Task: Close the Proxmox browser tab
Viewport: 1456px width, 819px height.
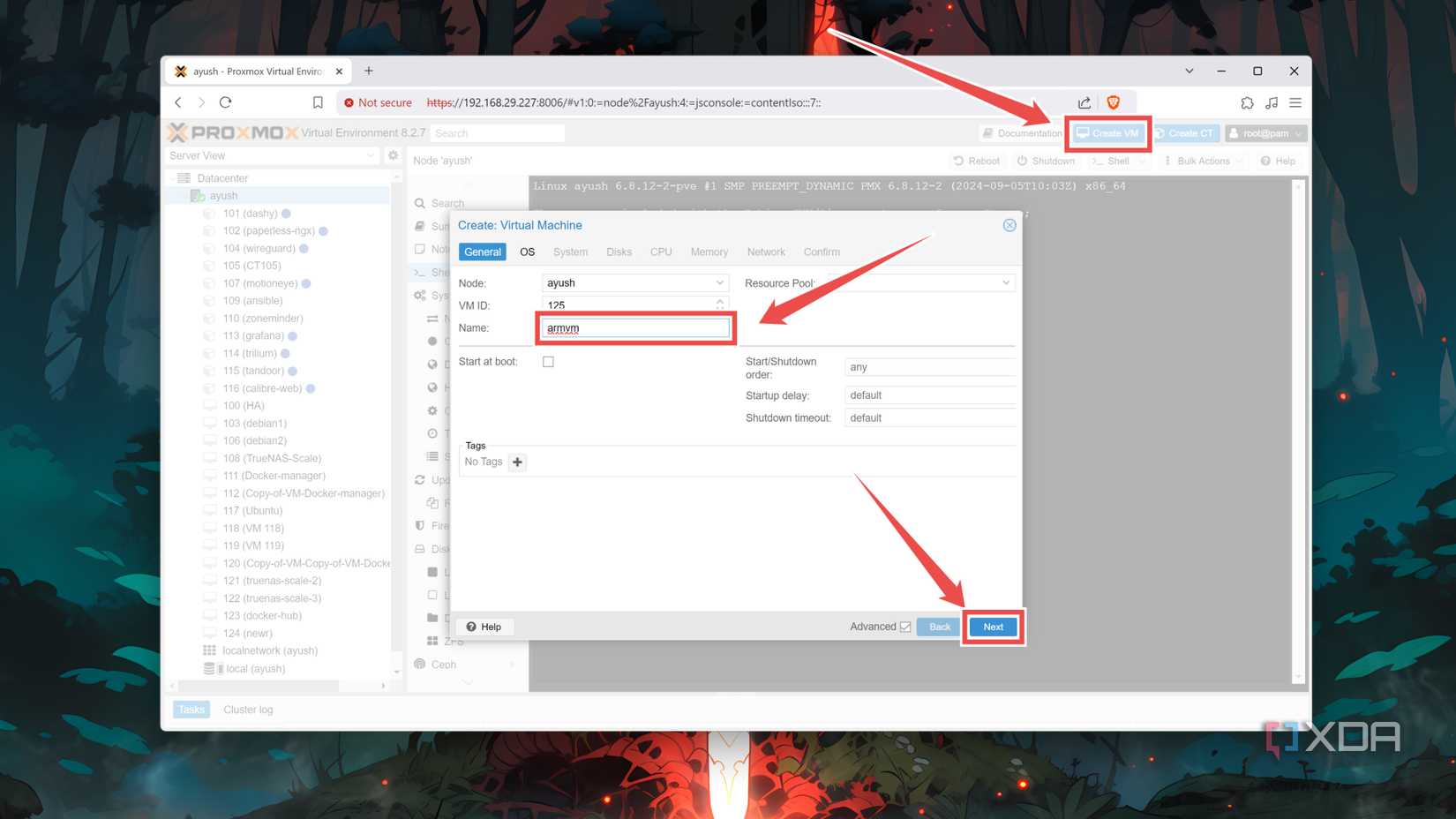Action: coord(339,71)
